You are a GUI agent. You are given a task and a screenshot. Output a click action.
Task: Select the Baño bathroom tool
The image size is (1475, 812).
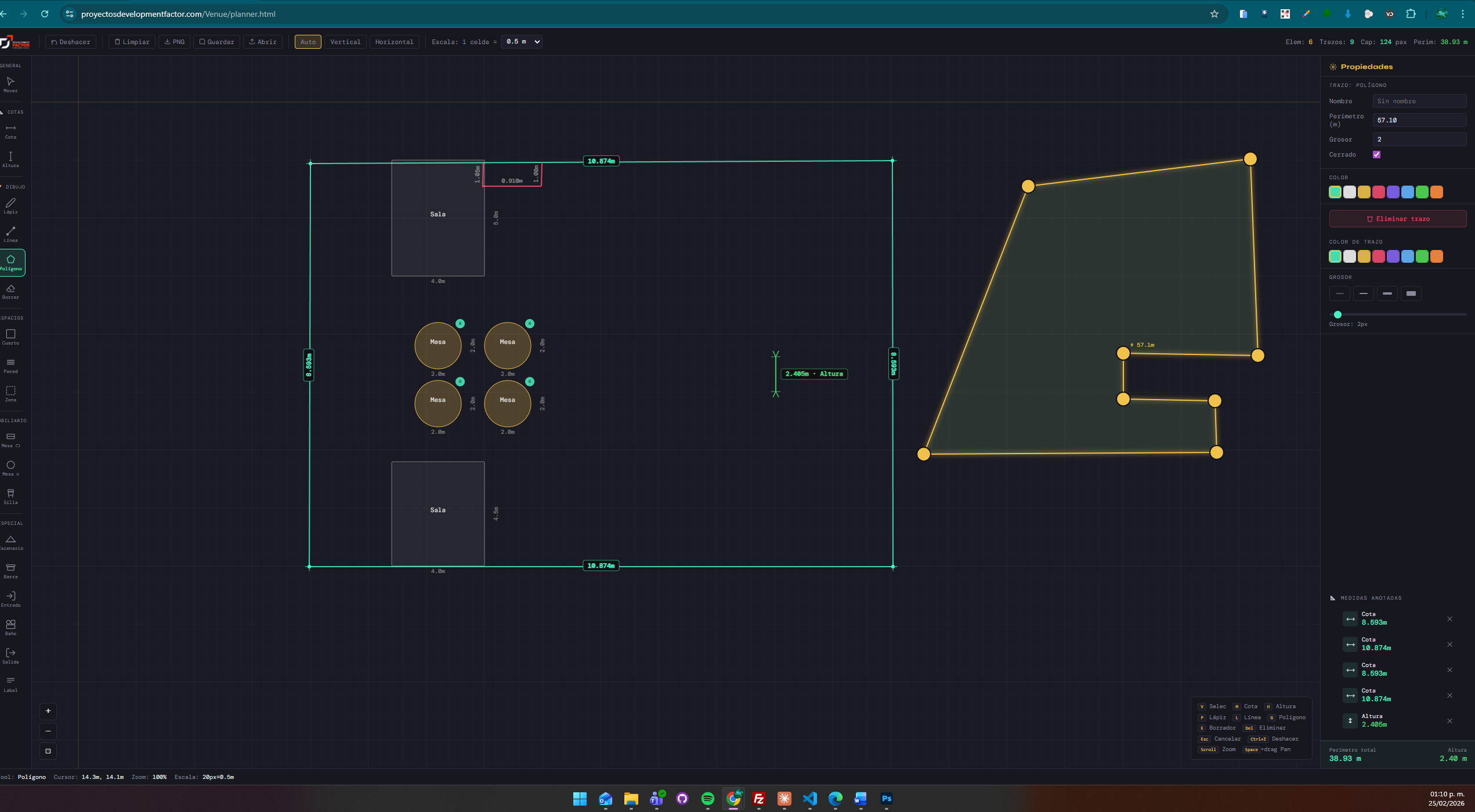(10, 628)
